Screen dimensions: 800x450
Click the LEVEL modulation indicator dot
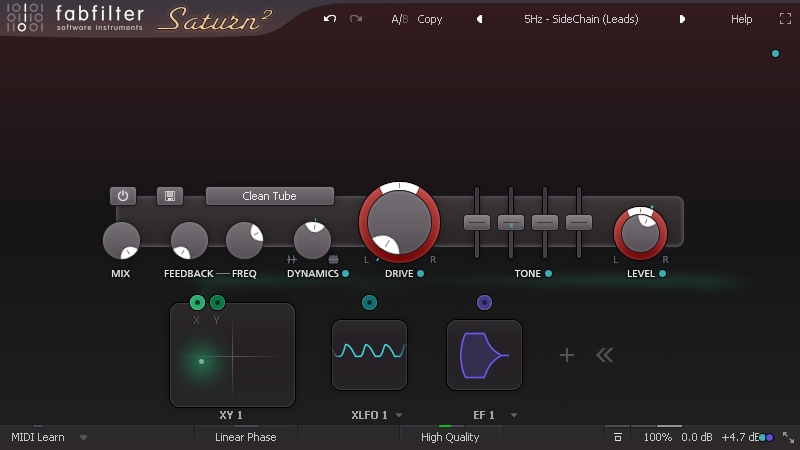pos(662,273)
